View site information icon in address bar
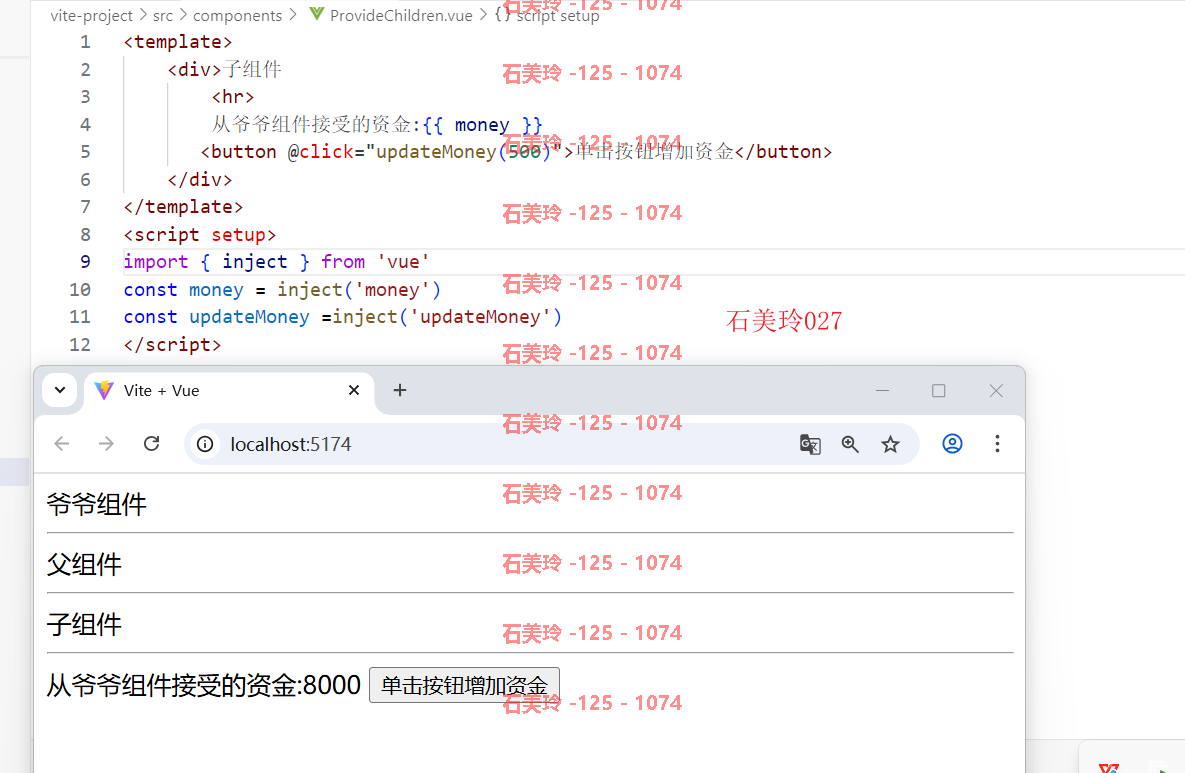Screen dimensions: 1185x773 [x=205, y=444]
